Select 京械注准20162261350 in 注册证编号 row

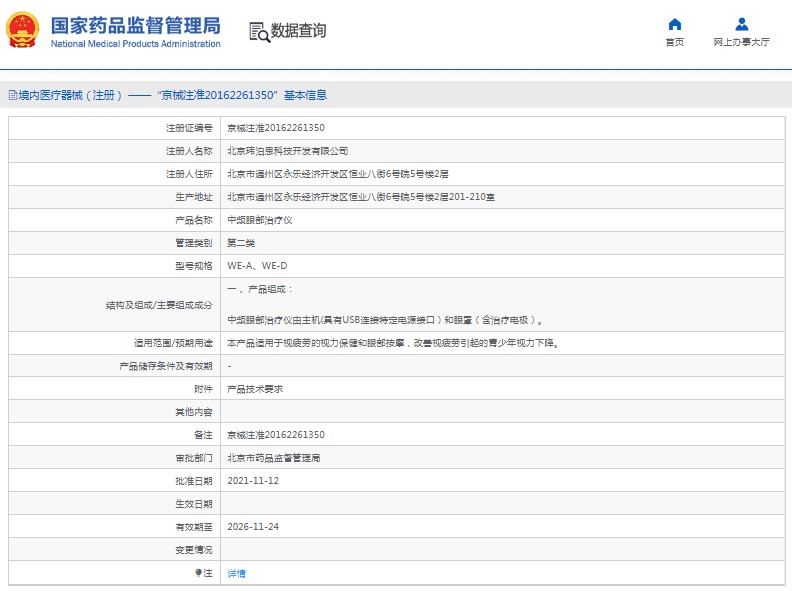click(276, 128)
